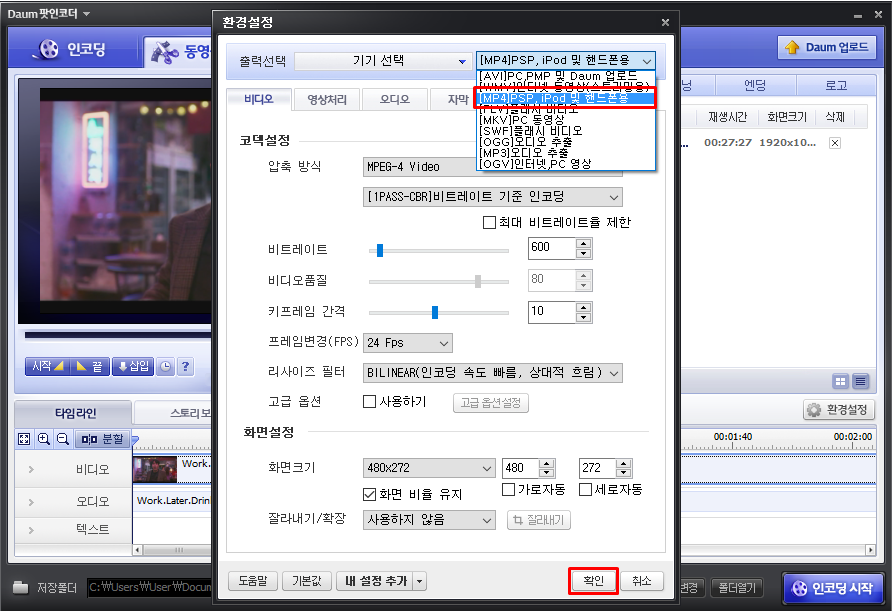Decrease 키프레임 간격 value with down arrow
Viewport: 892px width, 611px height.
pos(583,317)
